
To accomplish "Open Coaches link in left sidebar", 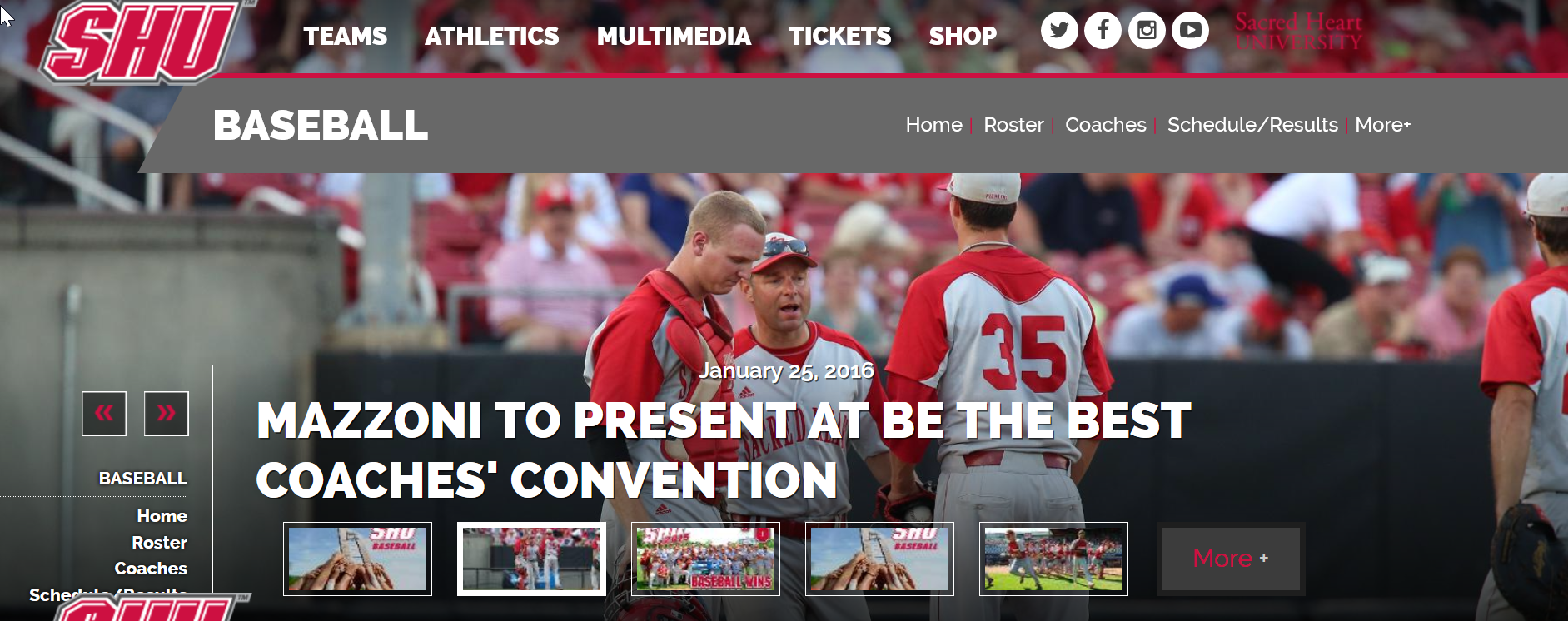I will 151,569.
